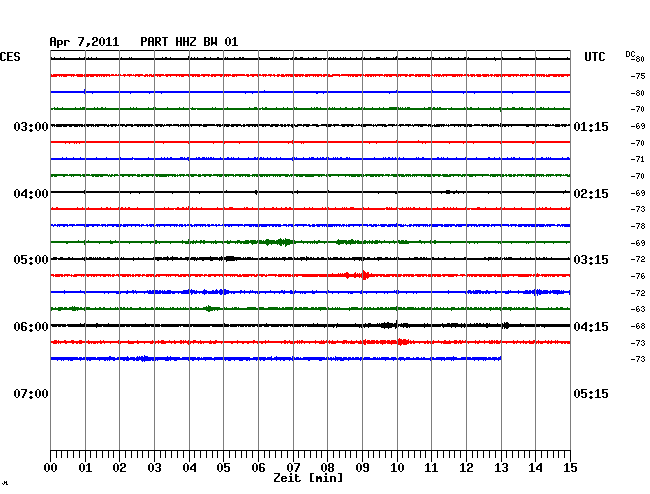Click the 04:00 CES time label

31,194
